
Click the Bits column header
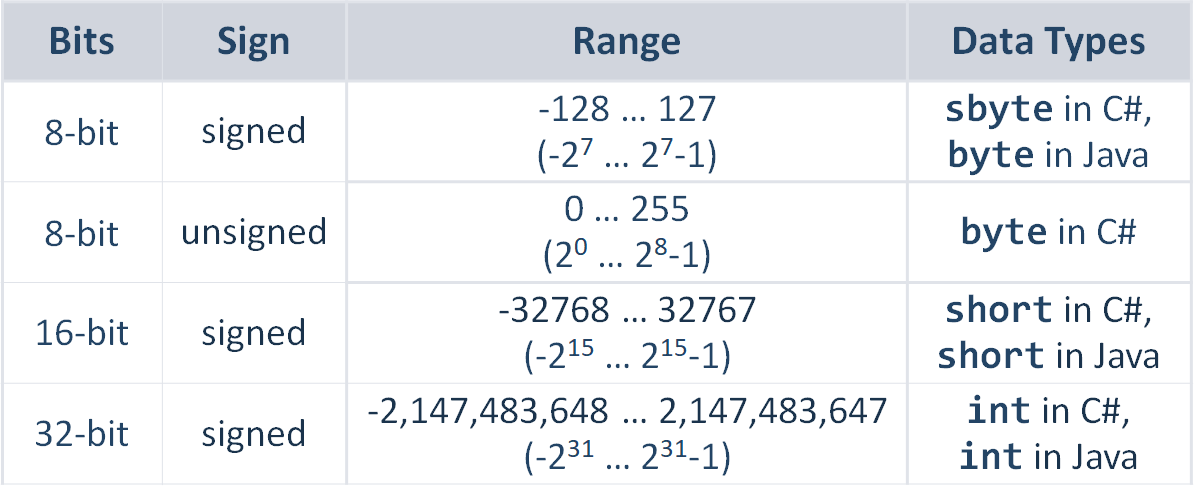tap(82, 41)
